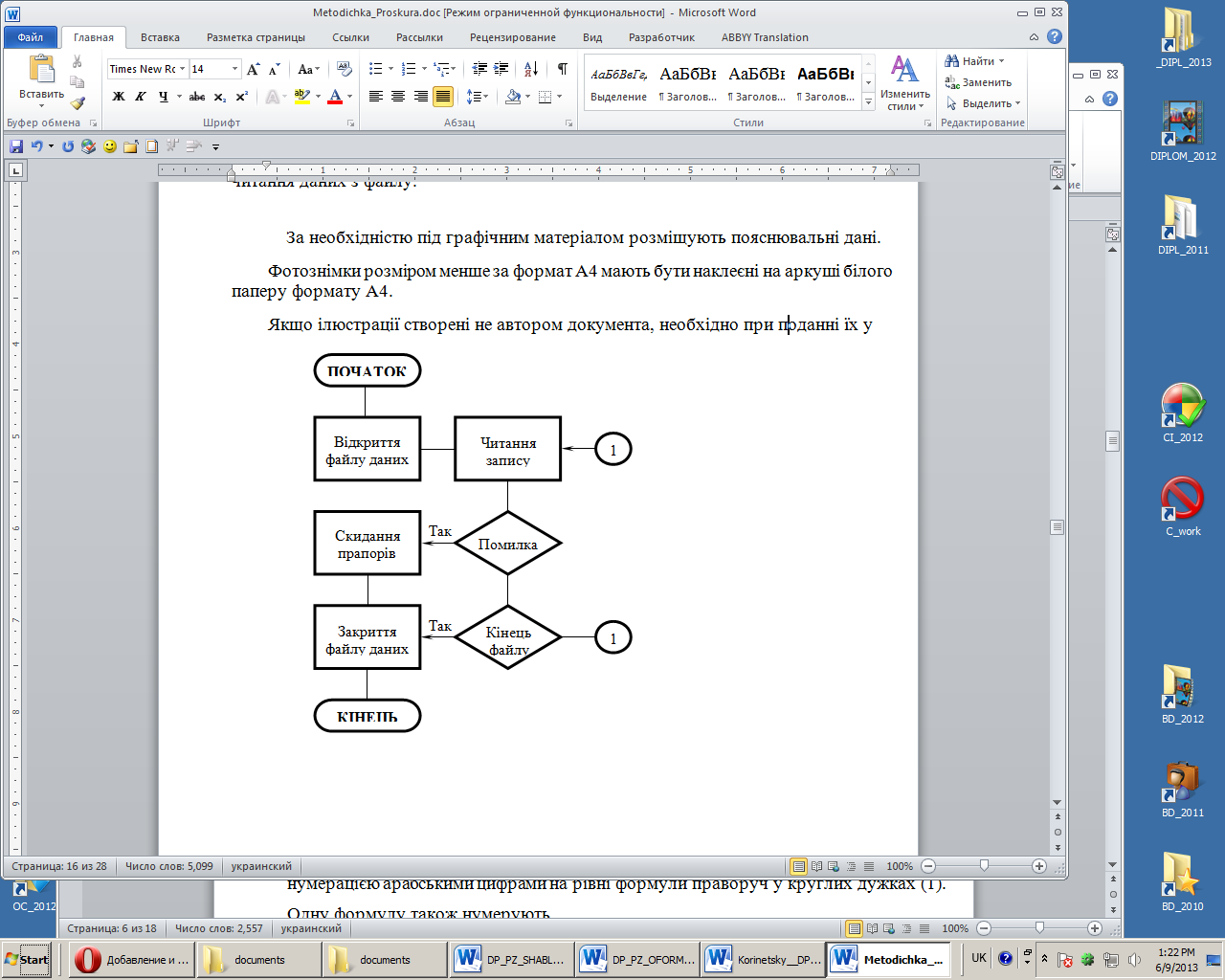Screen dimensions: 1225x980
Task: Open the line spacing dropdown
Action: pos(478,97)
